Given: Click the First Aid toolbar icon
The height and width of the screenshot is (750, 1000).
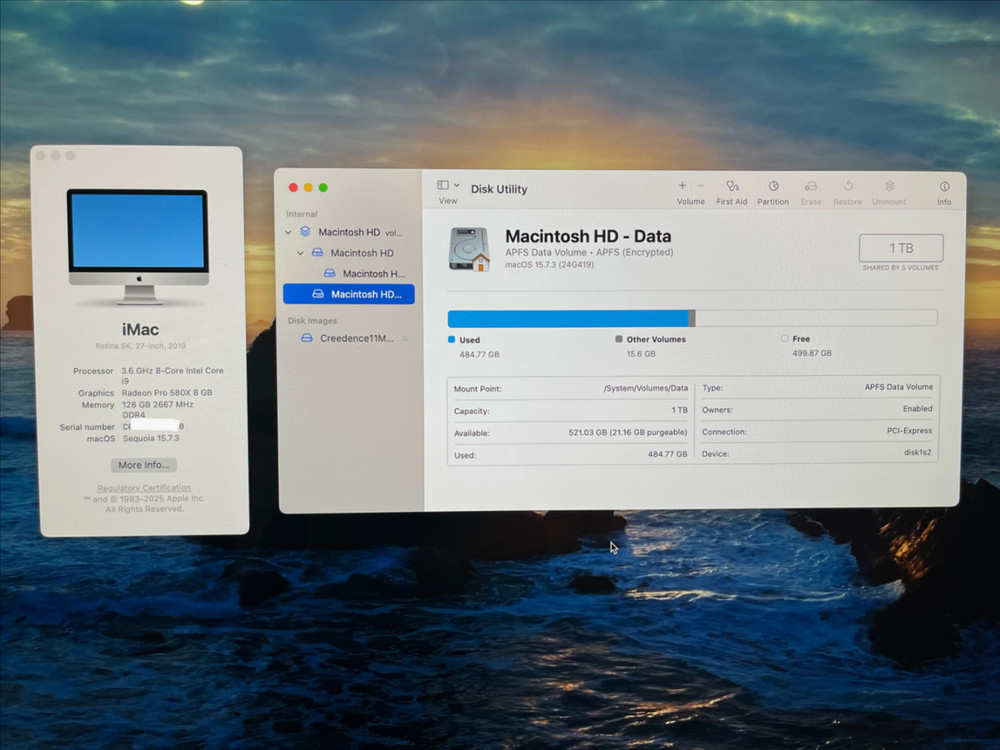Looking at the screenshot, I should click(x=732, y=187).
